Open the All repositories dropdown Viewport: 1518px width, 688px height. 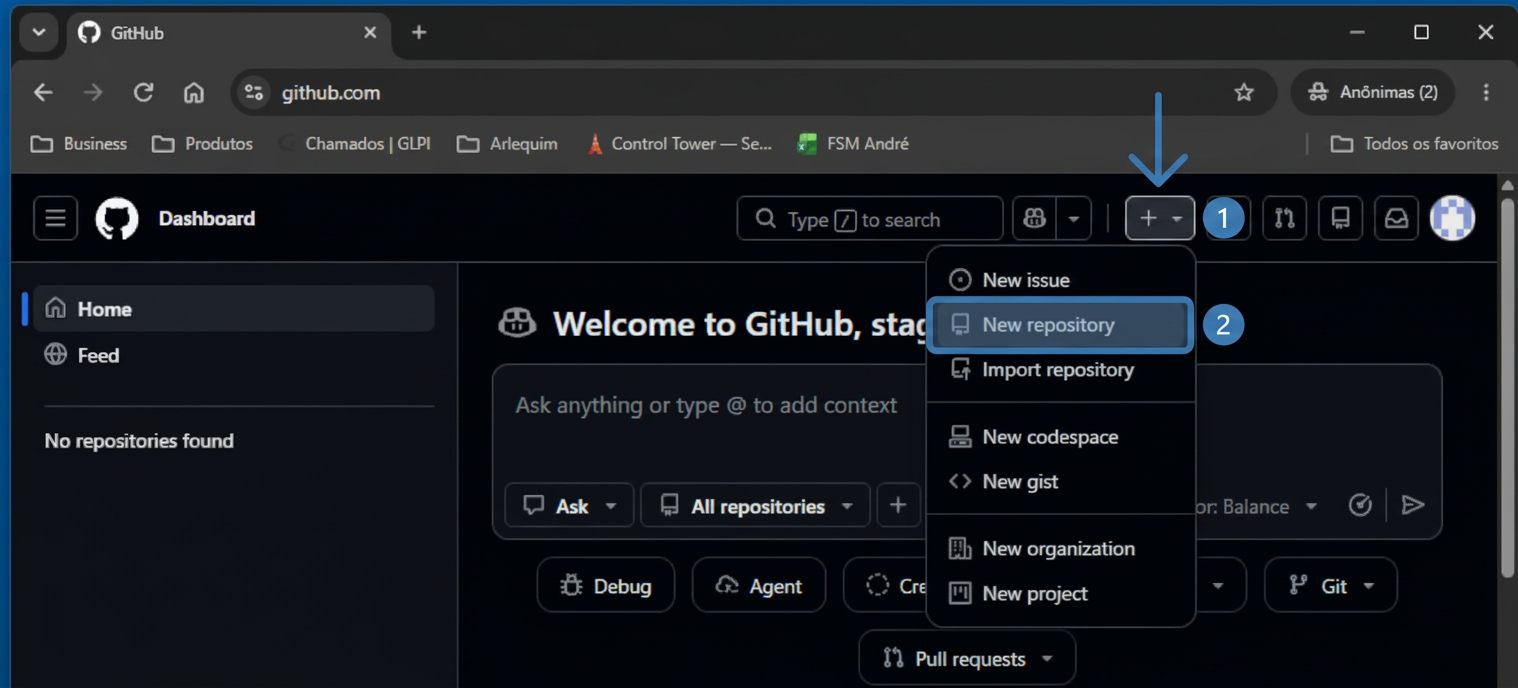[756, 506]
